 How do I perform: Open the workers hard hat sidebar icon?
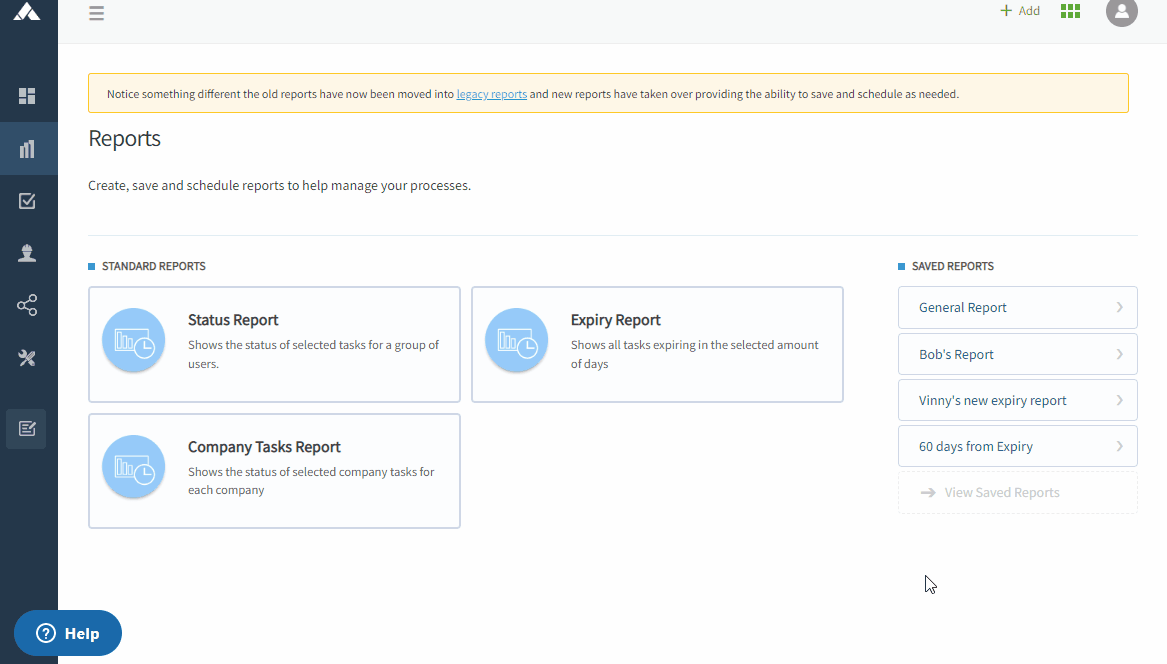(27, 253)
